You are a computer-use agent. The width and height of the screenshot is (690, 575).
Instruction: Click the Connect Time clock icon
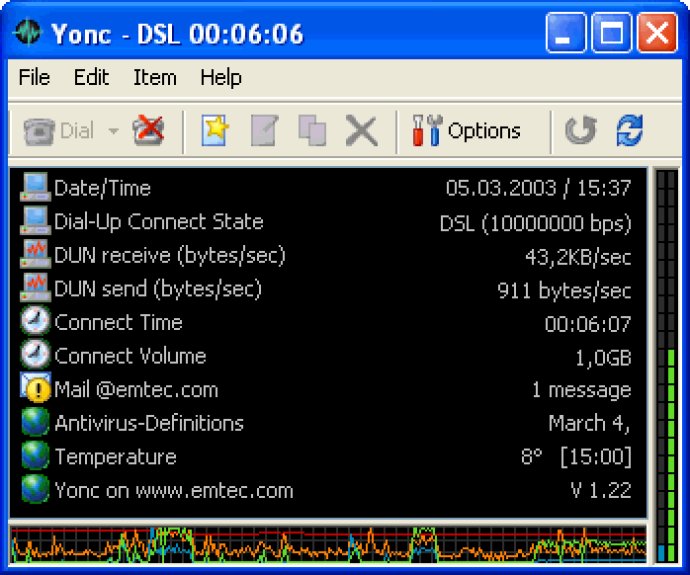(x=35, y=322)
